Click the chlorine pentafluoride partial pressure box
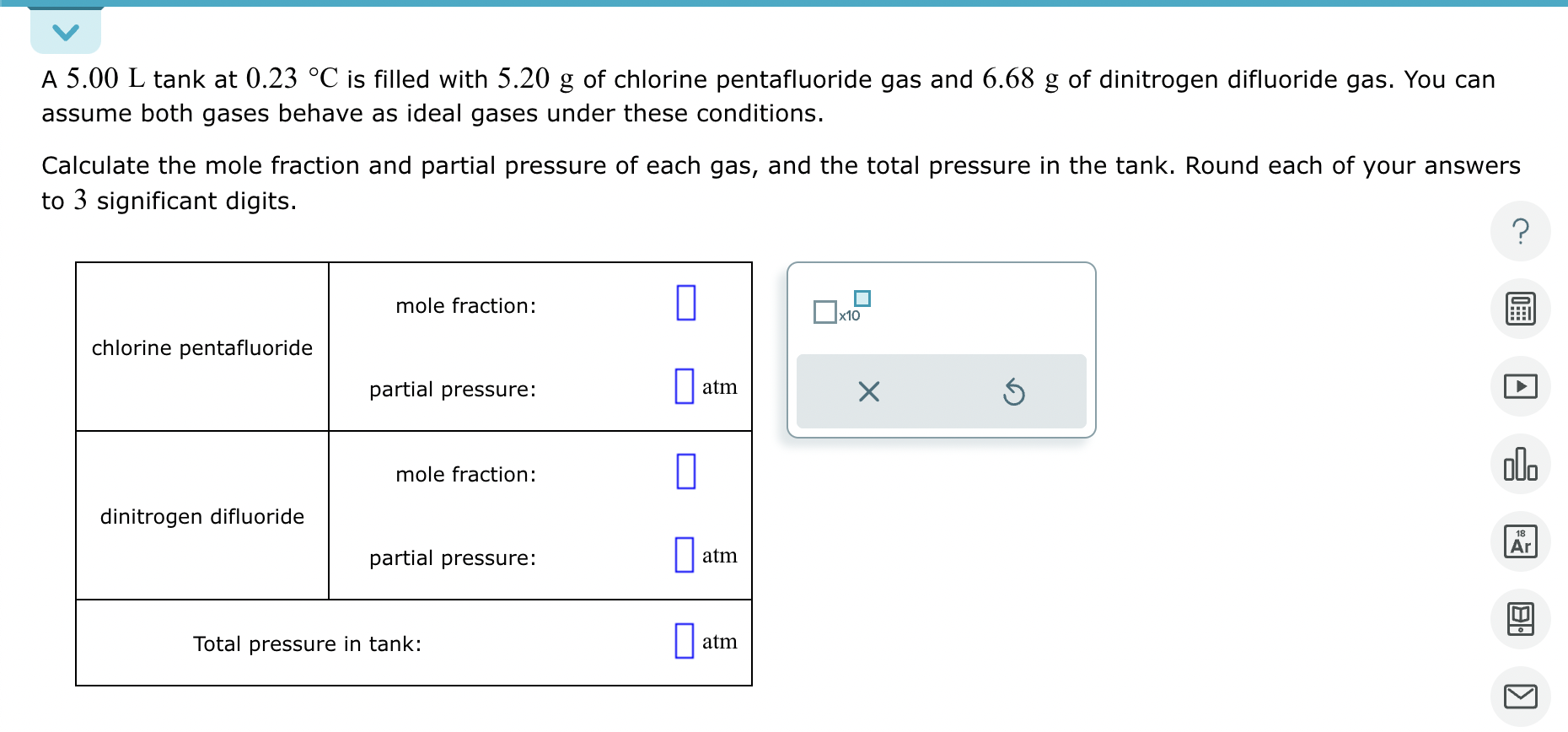The height and width of the screenshot is (732, 1568). click(684, 387)
